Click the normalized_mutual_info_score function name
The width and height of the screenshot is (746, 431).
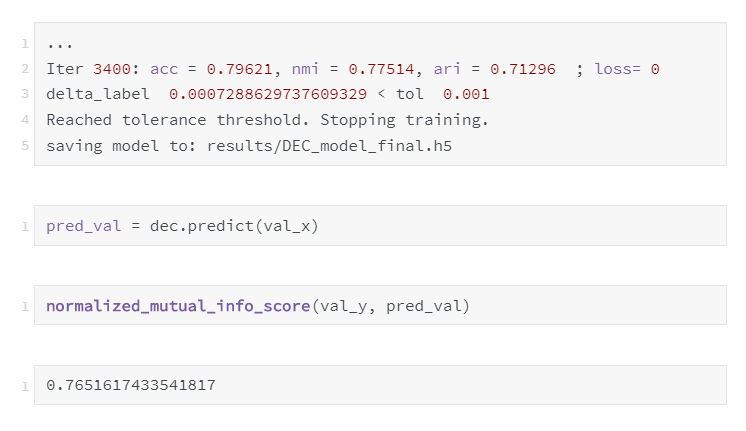(178, 305)
